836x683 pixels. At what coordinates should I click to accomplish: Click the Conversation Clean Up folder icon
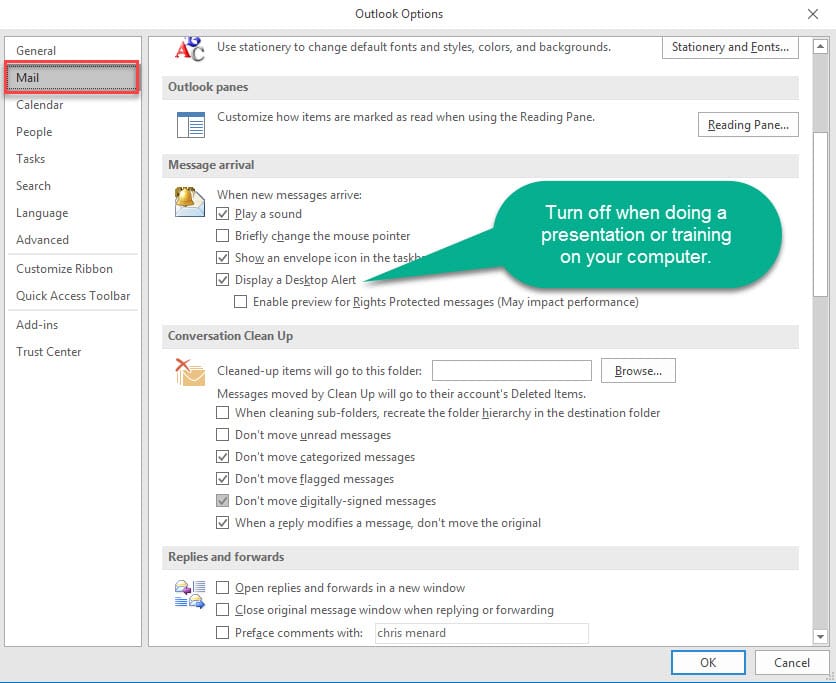[190, 371]
